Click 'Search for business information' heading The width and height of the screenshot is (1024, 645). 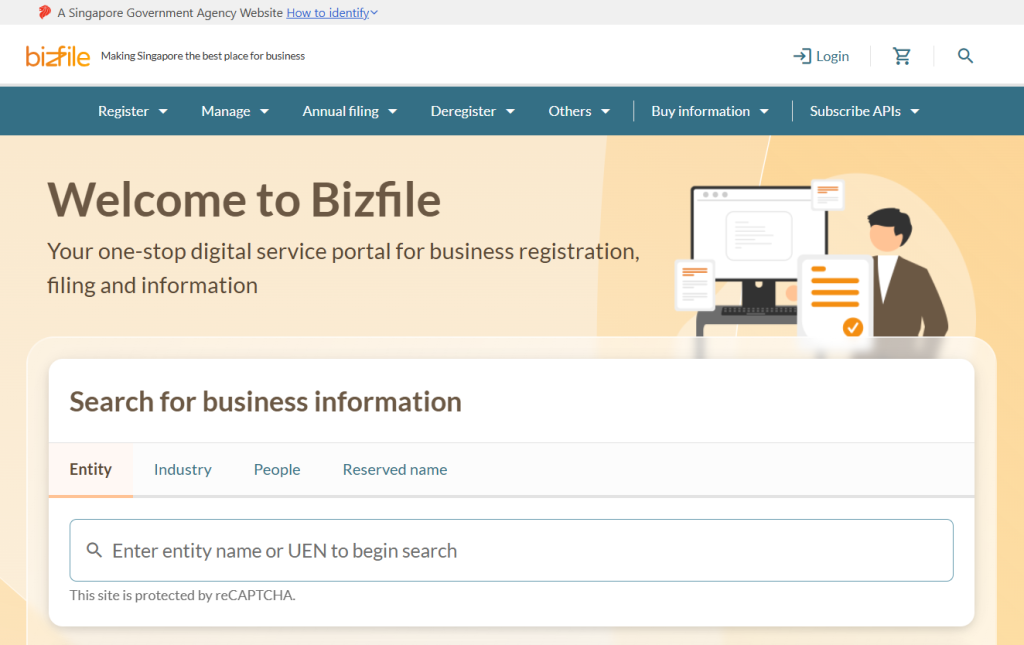point(266,401)
